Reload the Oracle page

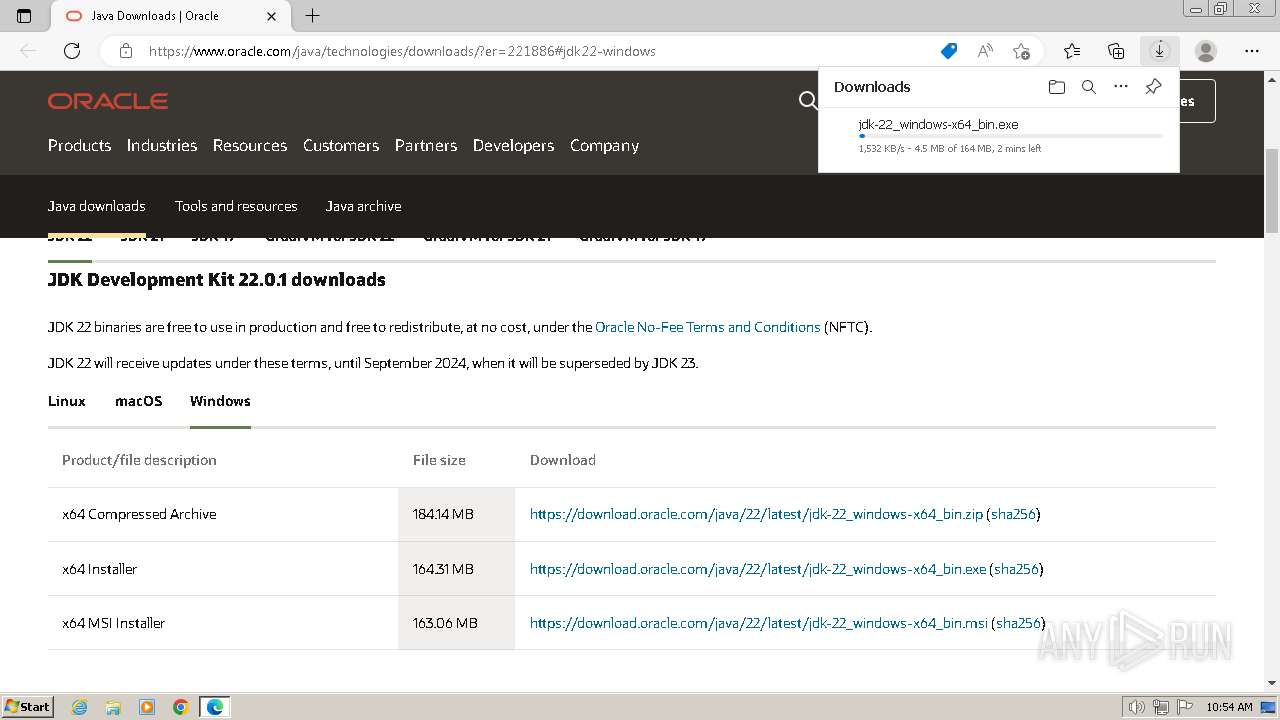coord(72,51)
